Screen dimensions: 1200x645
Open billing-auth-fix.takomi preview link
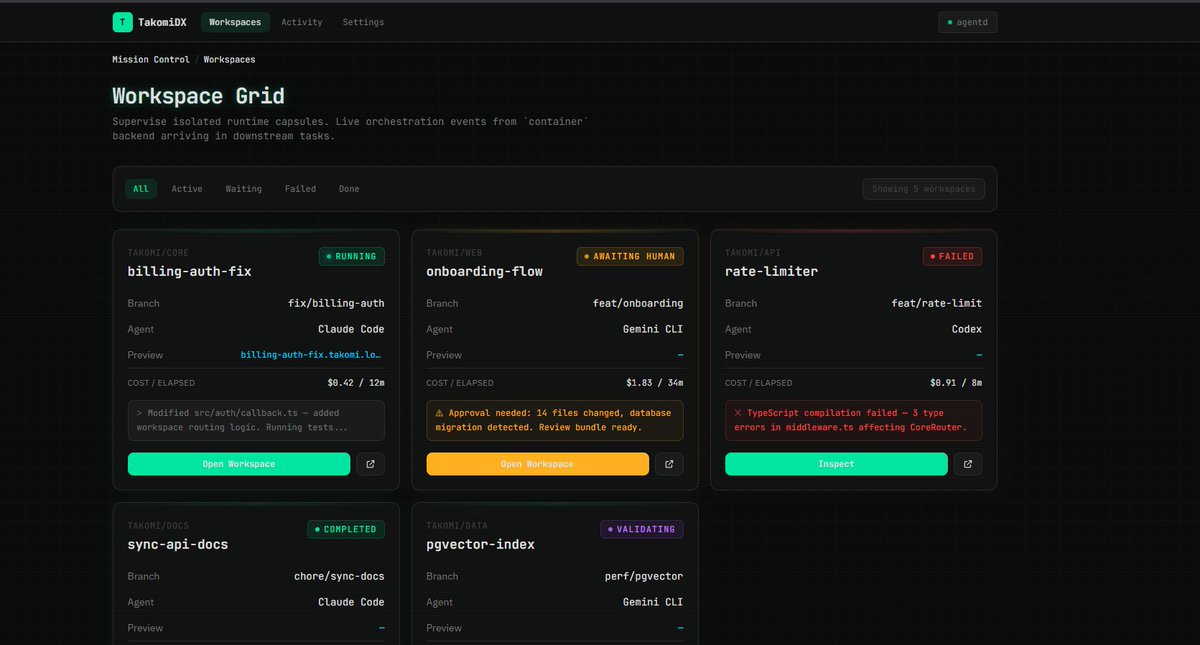pyautogui.click(x=313, y=355)
